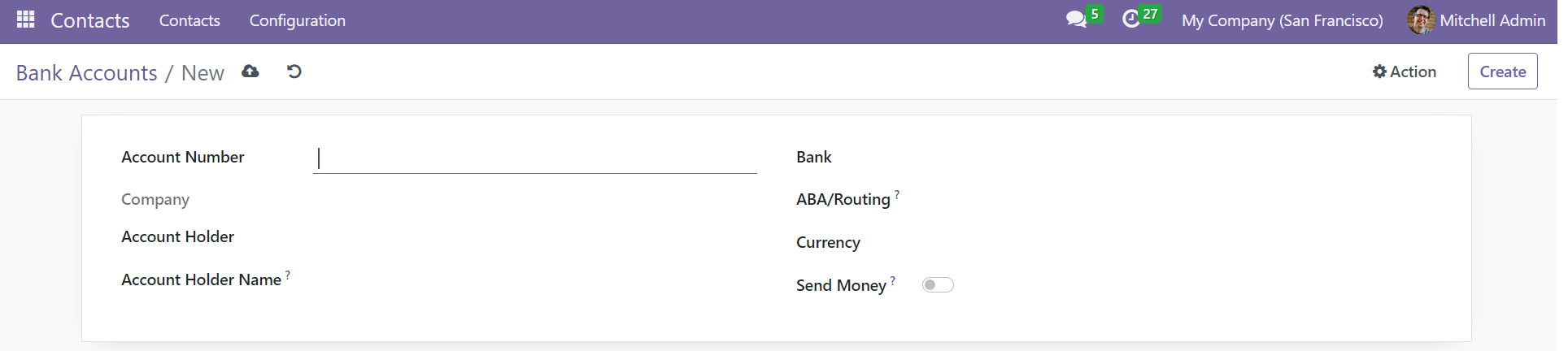Viewport: 1568px width, 351px height.
Task: Open the My Company (San Francisco) switcher
Action: (1282, 20)
